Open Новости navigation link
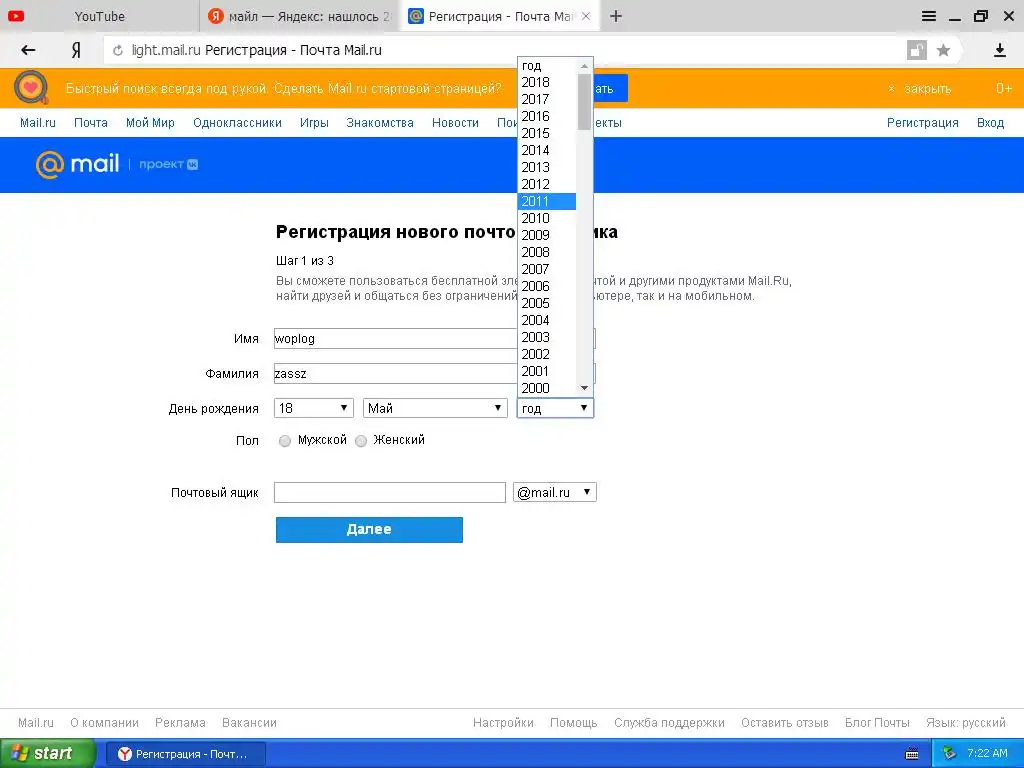The image size is (1024, 768). tap(455, 123)
